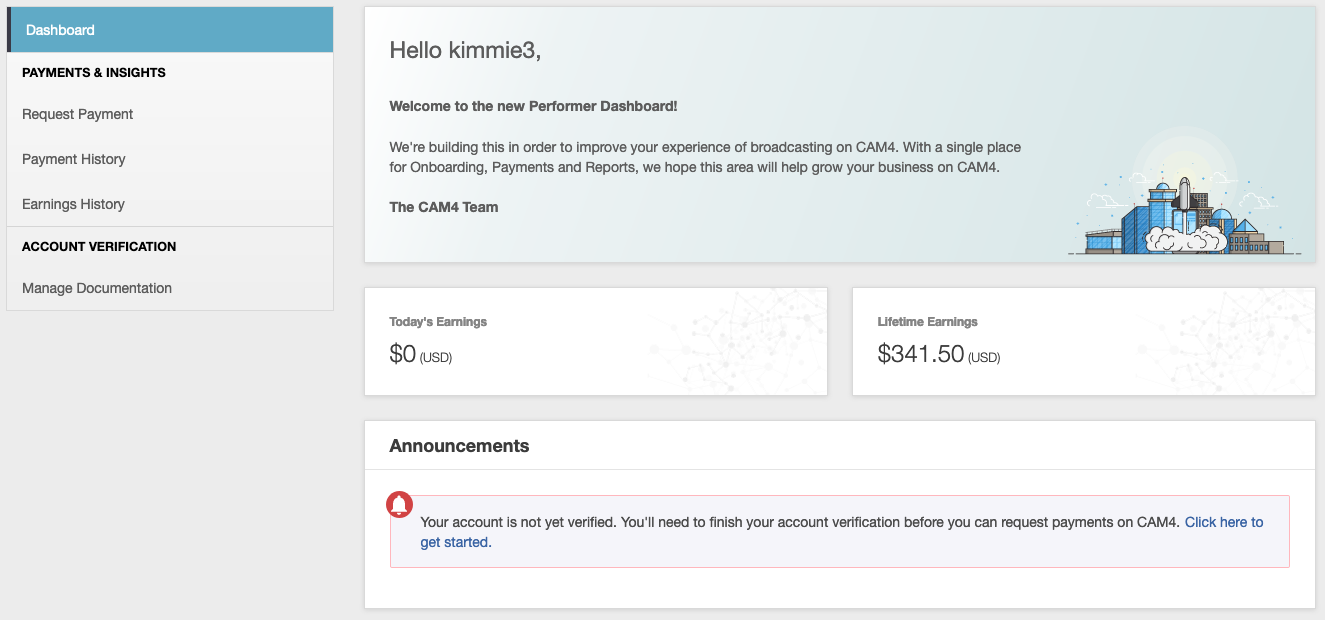This screenshot has height=620, width=1325.
Task: Click the Payments & Insights section header
Action: pos(94,73)
